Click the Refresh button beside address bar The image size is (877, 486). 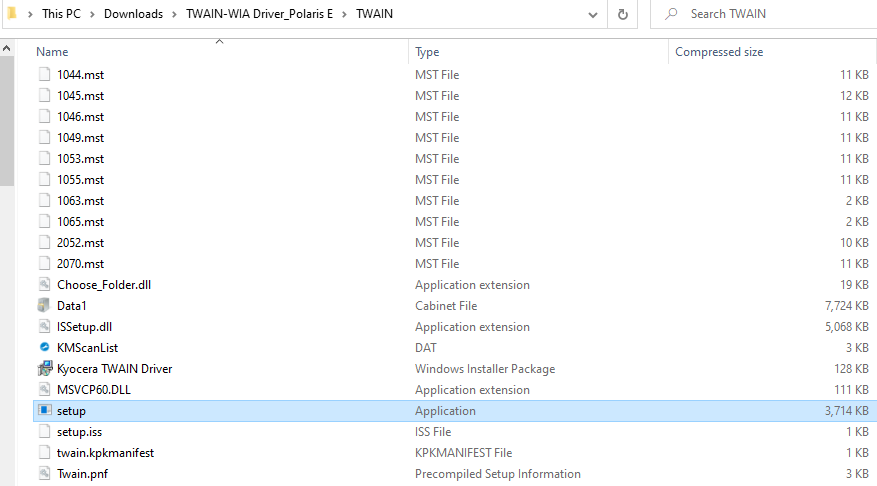(623, 14)
